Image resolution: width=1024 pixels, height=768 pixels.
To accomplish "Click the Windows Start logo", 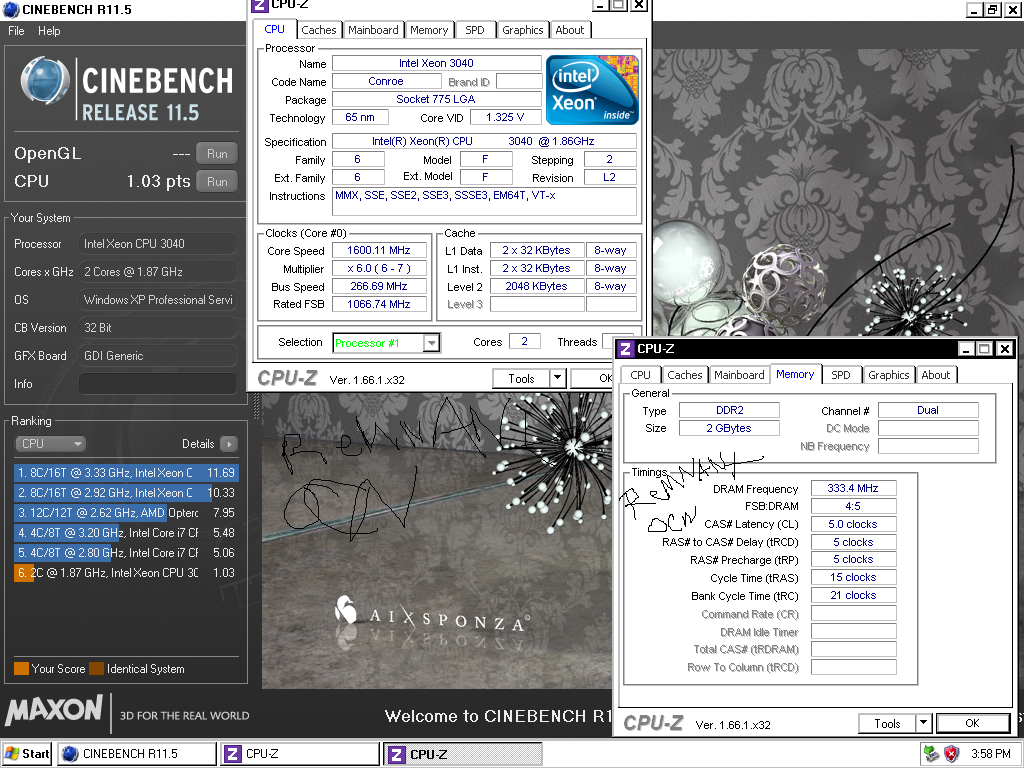I will (x=12, y=754).
